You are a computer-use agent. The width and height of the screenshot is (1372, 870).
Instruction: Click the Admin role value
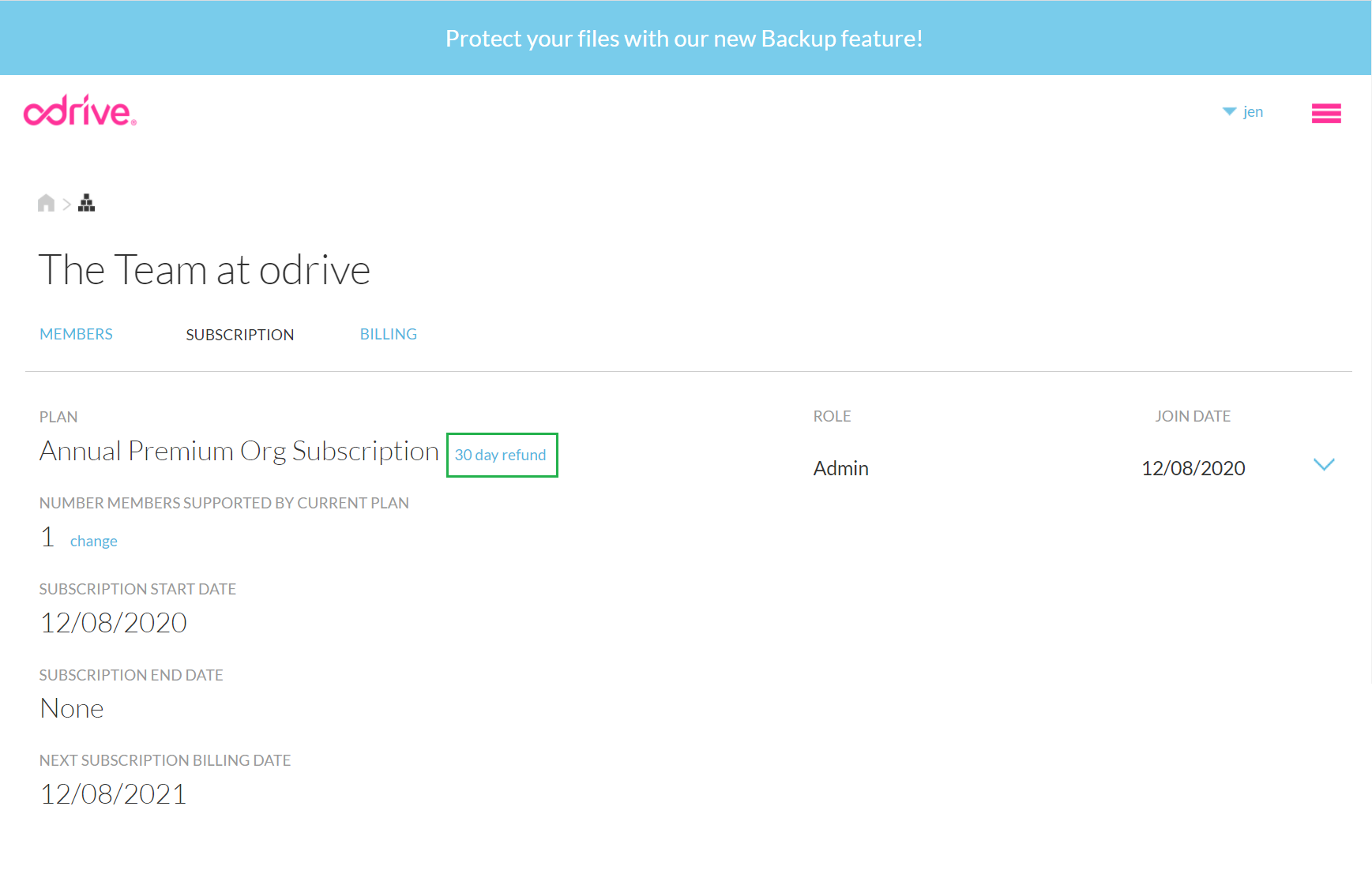(840, 468)
